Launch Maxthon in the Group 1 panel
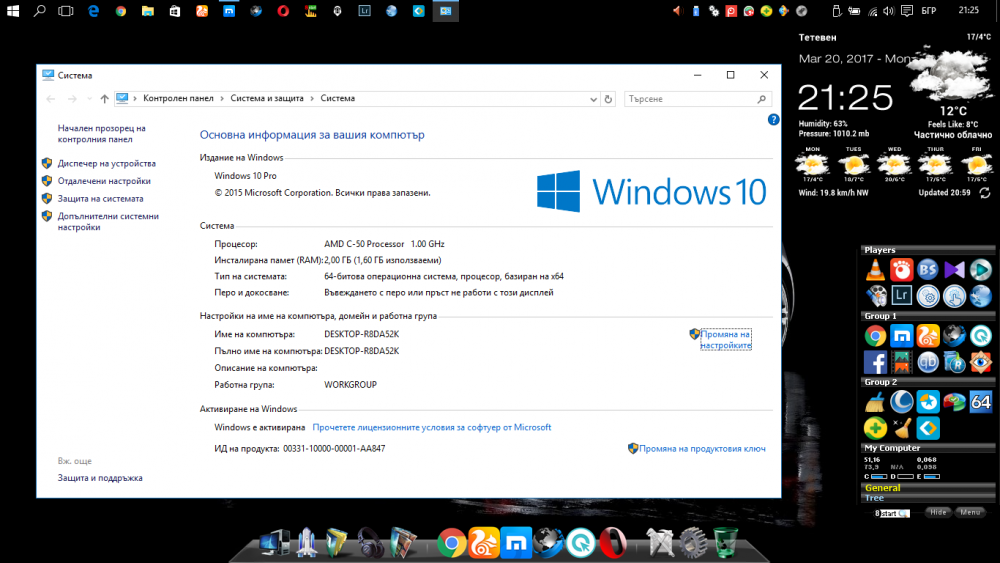The image size is (1000, 563). pyautogui.click(x=901, y=336)
